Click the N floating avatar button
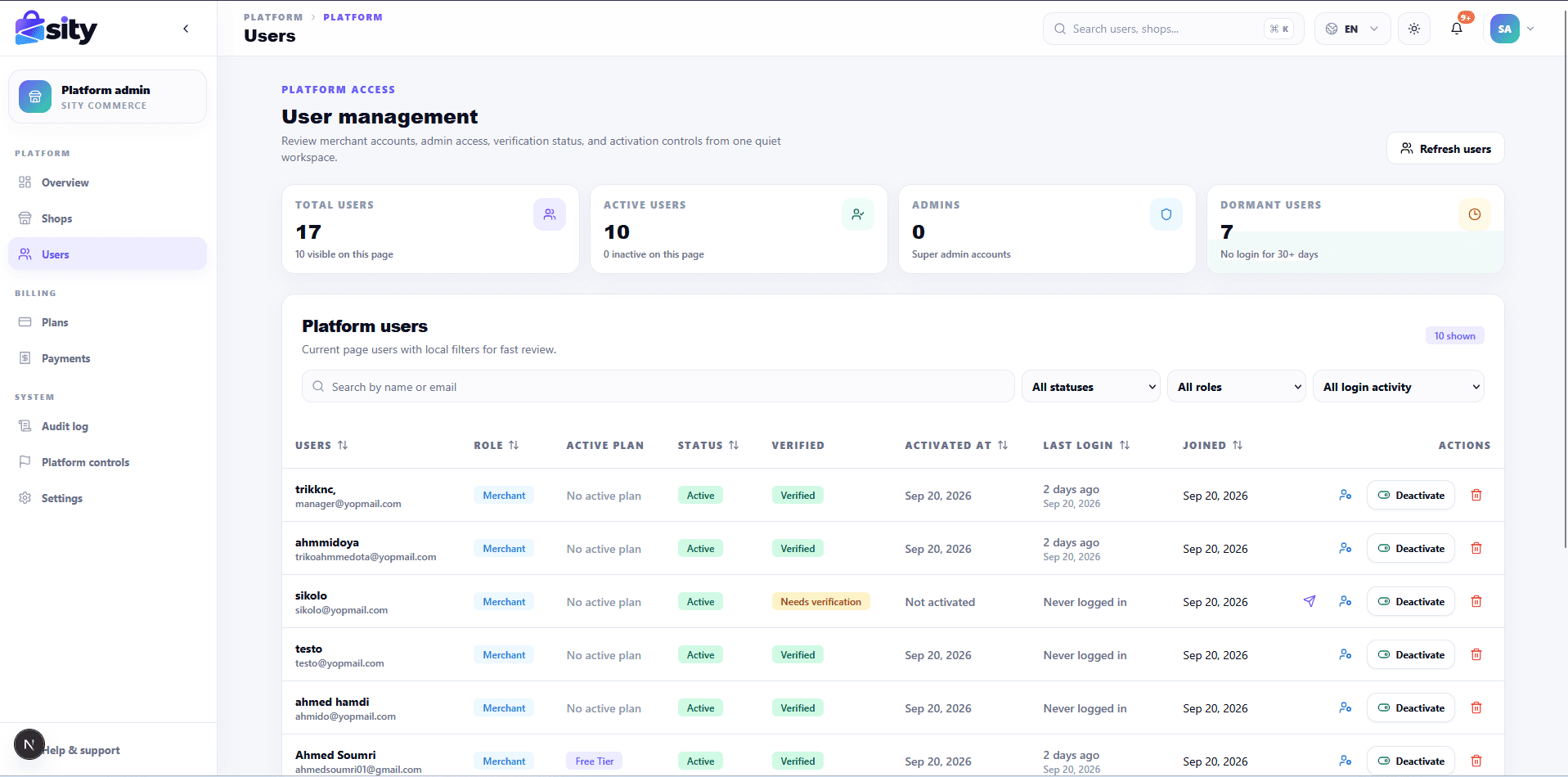This screenshot has width=1568, height=777. [29, 744]
